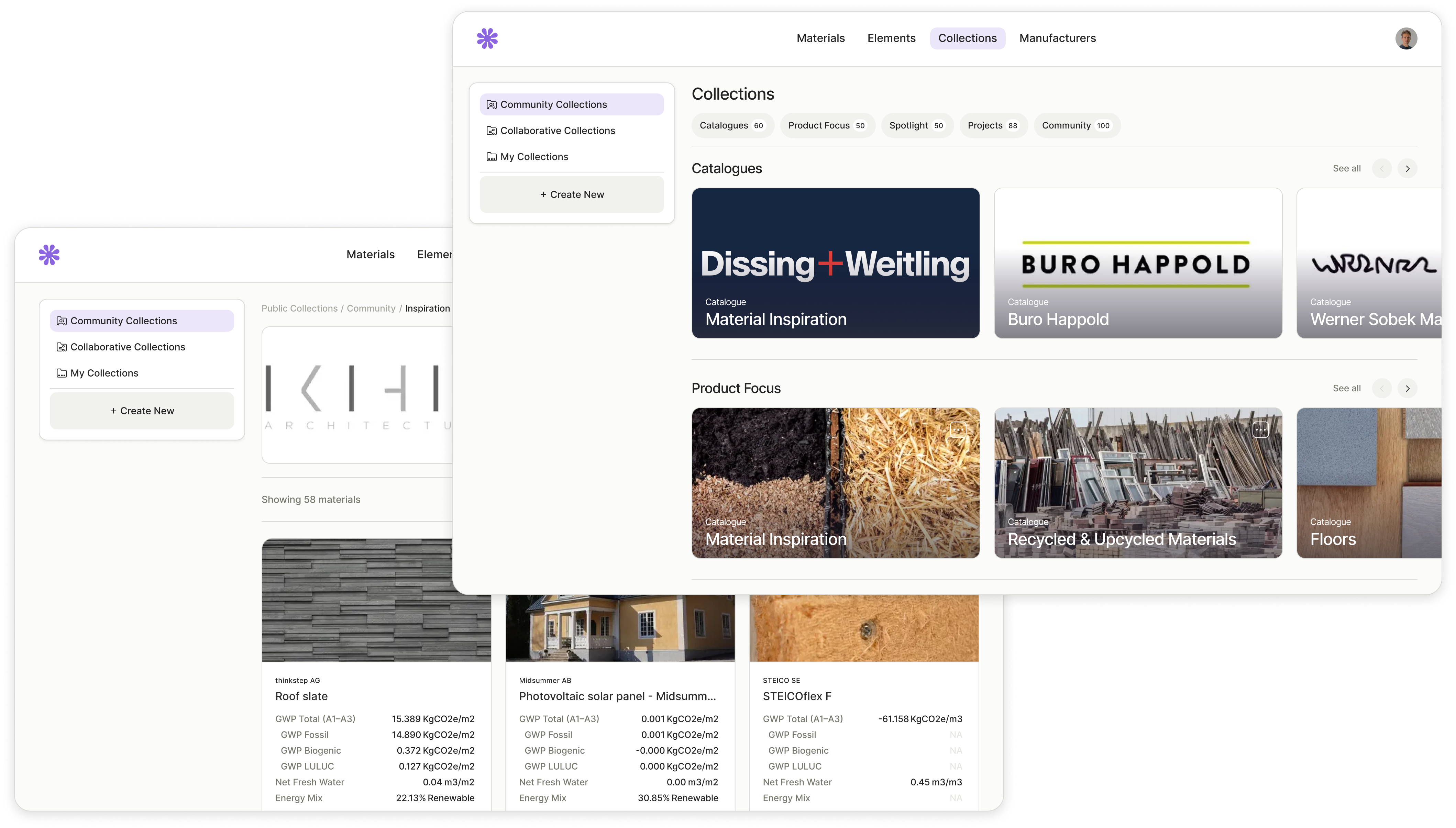Click the 0.45 m3/m3 Net Fresh Water value
Screen dimensions: 1456x828
click(x=936, y=783)
